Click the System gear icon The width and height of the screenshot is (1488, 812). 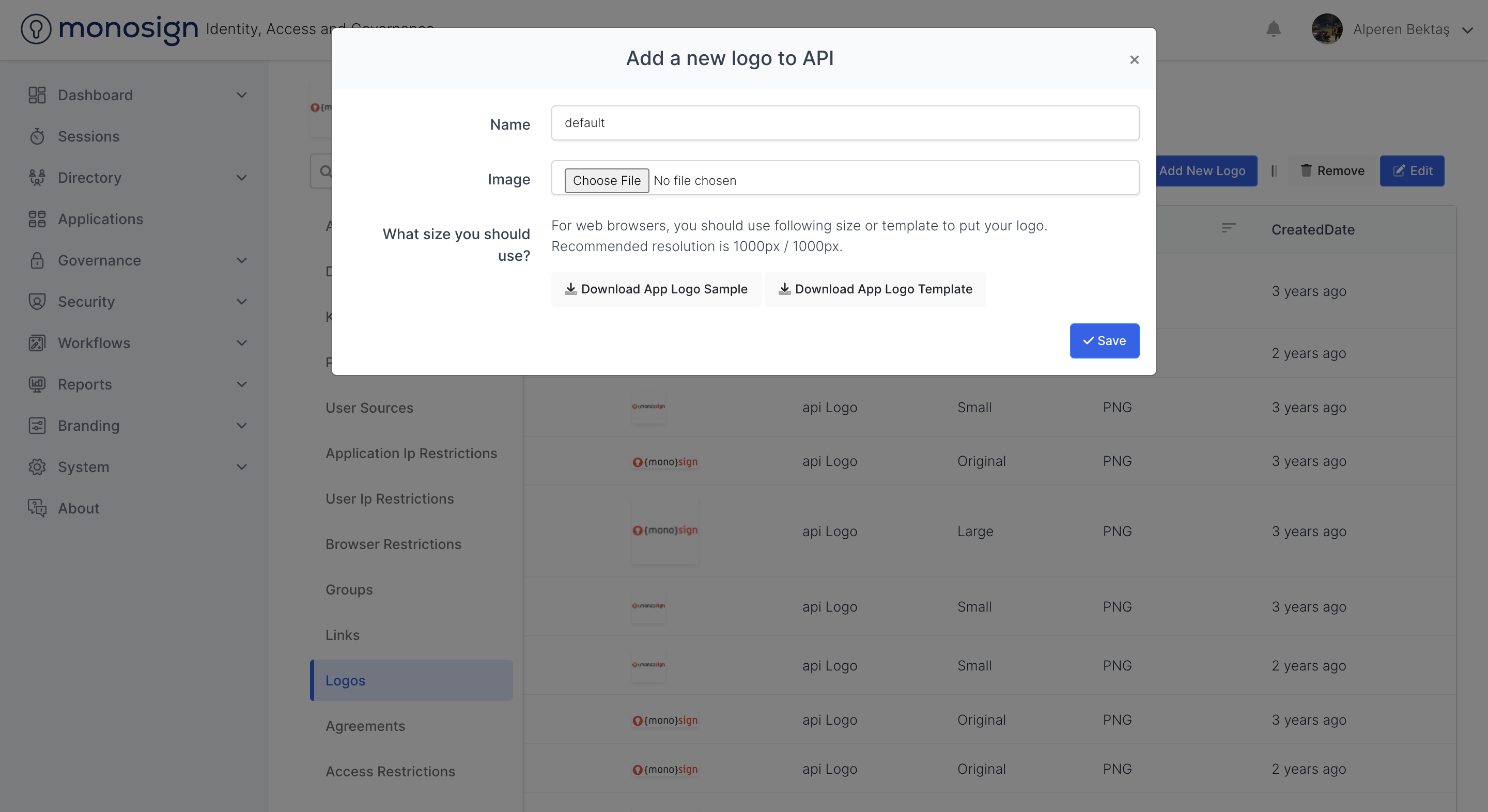37,466
